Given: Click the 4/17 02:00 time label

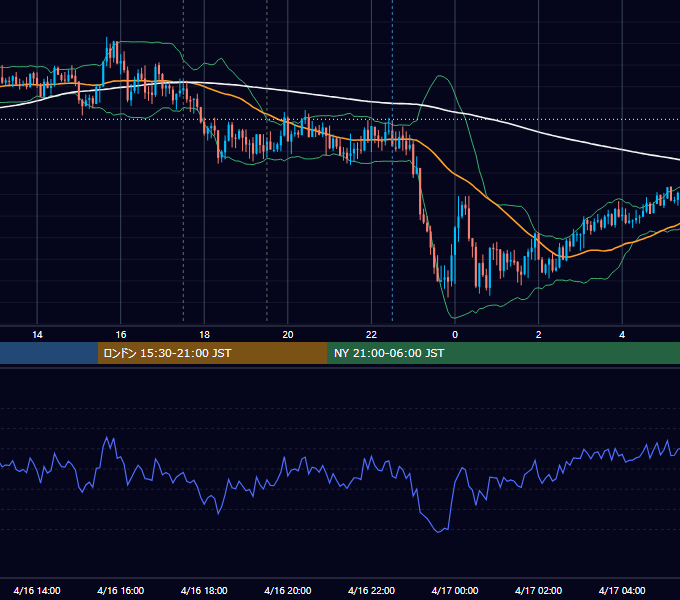Looking at the screenshot, I should tap(538, 590).
